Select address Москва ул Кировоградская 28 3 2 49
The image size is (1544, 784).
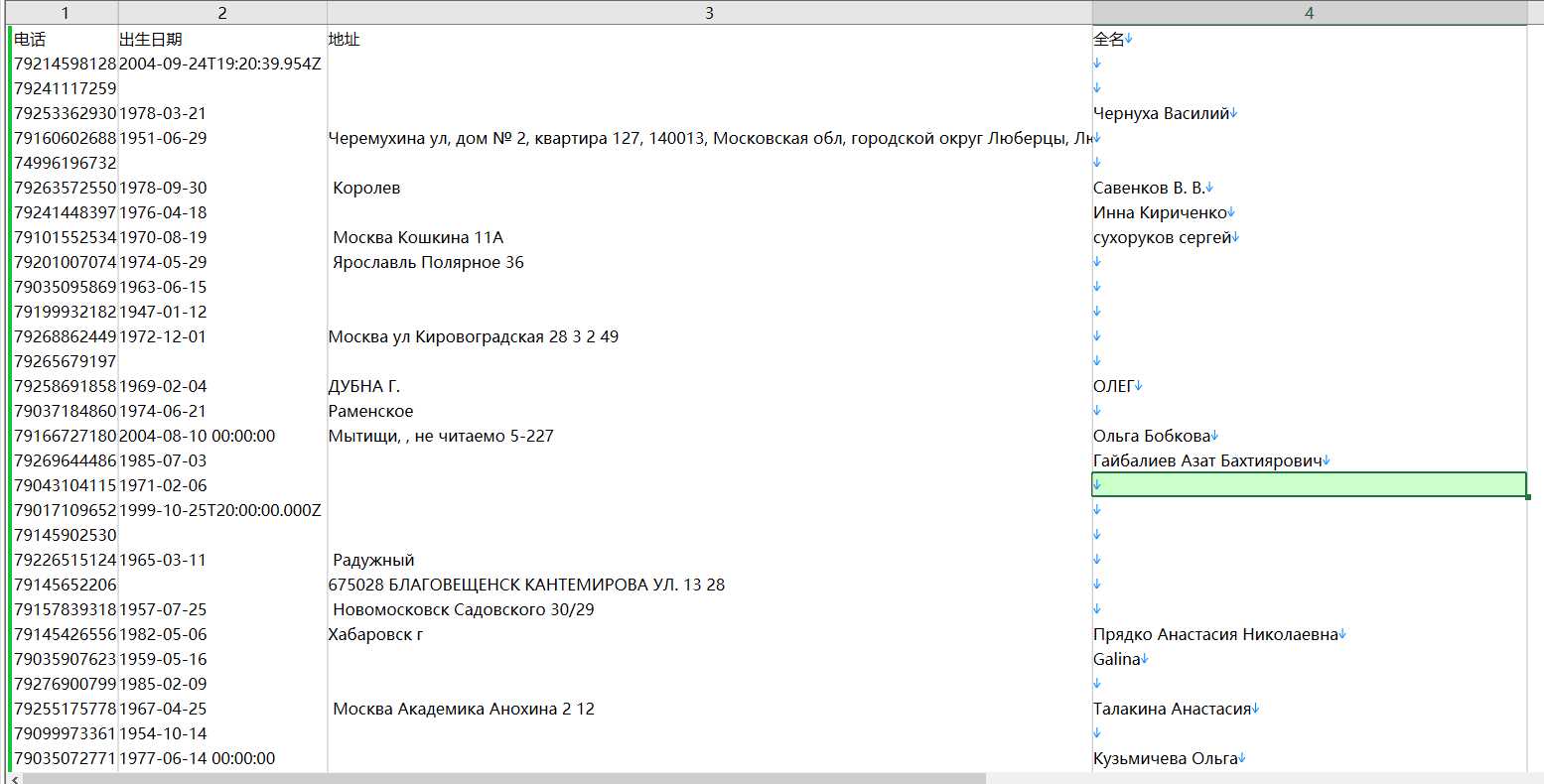coord(709,336)
